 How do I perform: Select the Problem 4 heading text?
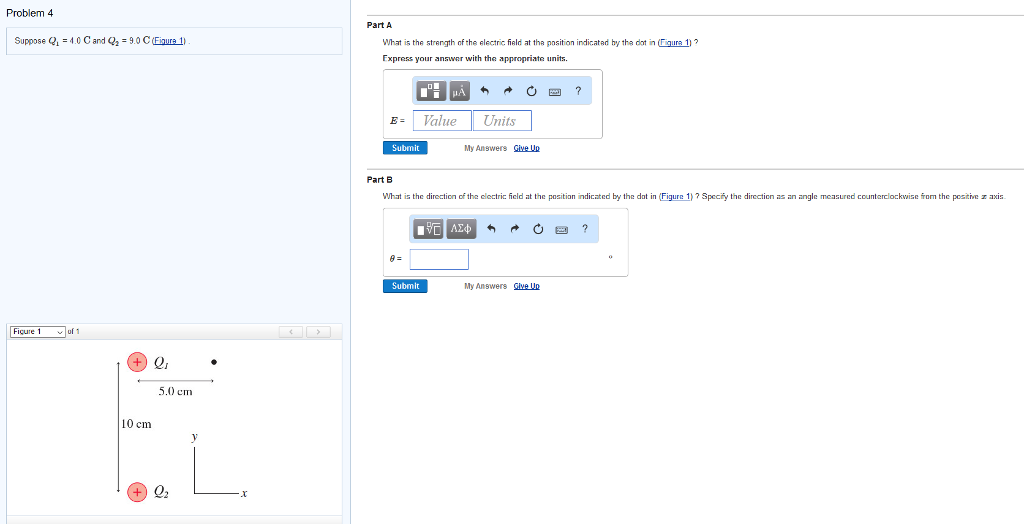click(29, 13)
